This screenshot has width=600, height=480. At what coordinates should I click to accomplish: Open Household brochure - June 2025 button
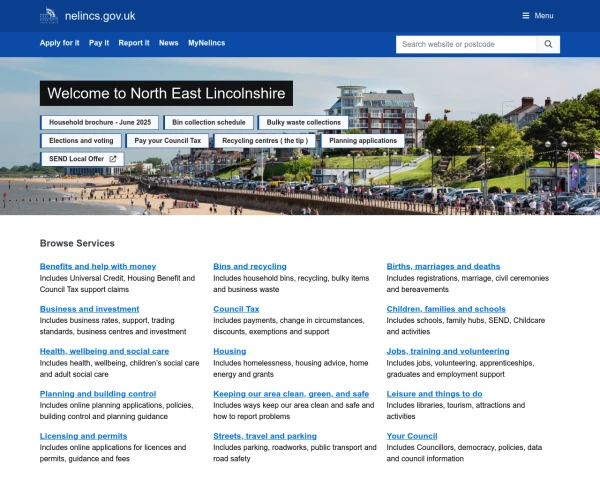(99, 122)
